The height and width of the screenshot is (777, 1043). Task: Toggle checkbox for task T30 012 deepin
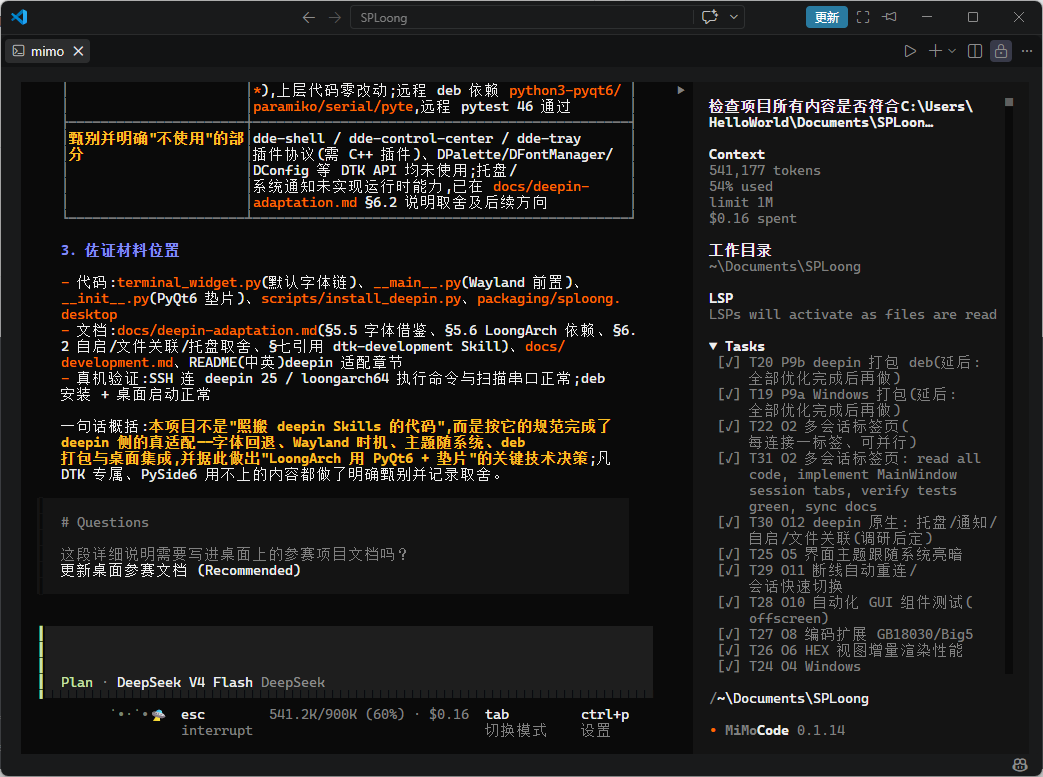click(729, 522)
